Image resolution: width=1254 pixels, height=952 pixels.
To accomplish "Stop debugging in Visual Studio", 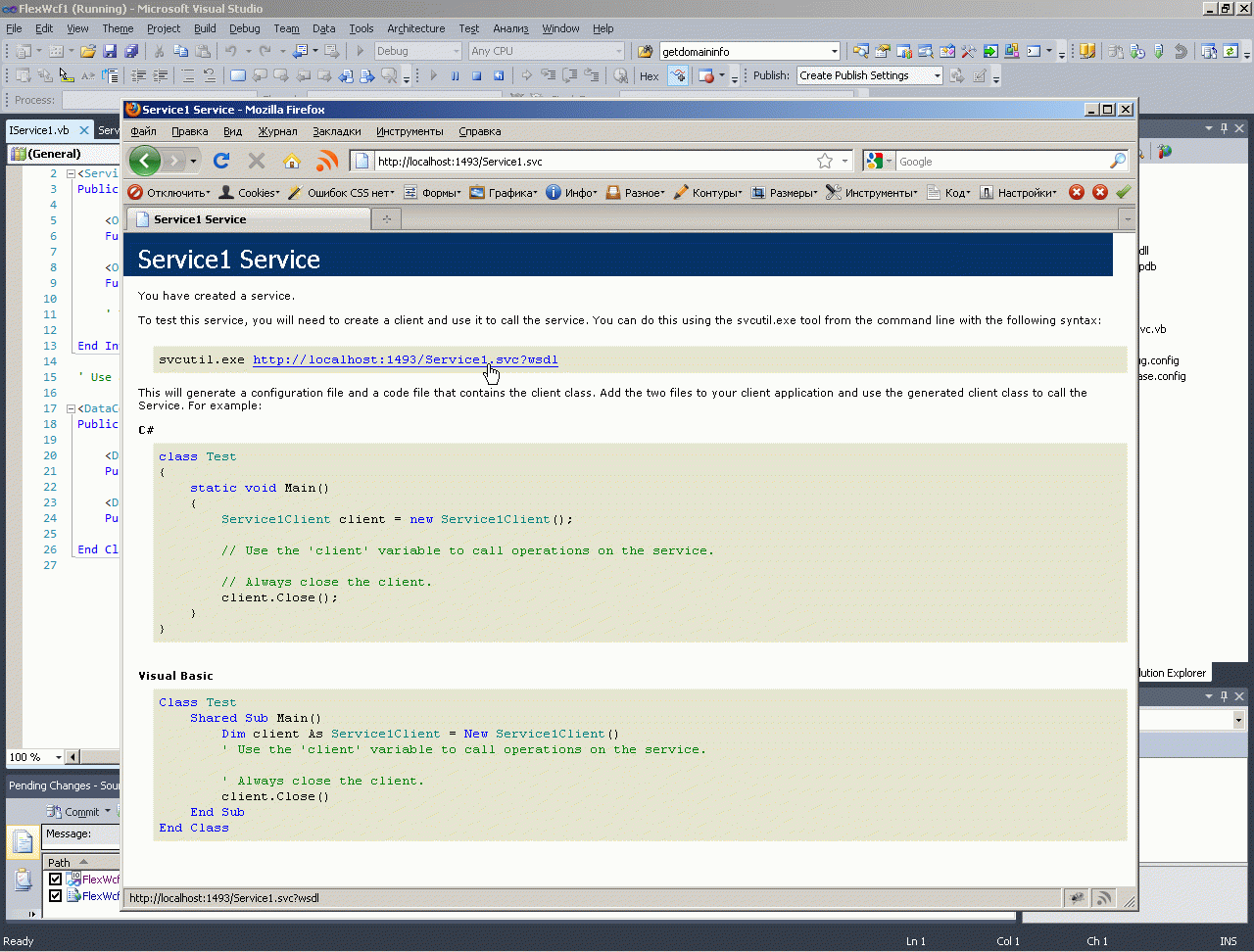I will click(x=477, y=75).
